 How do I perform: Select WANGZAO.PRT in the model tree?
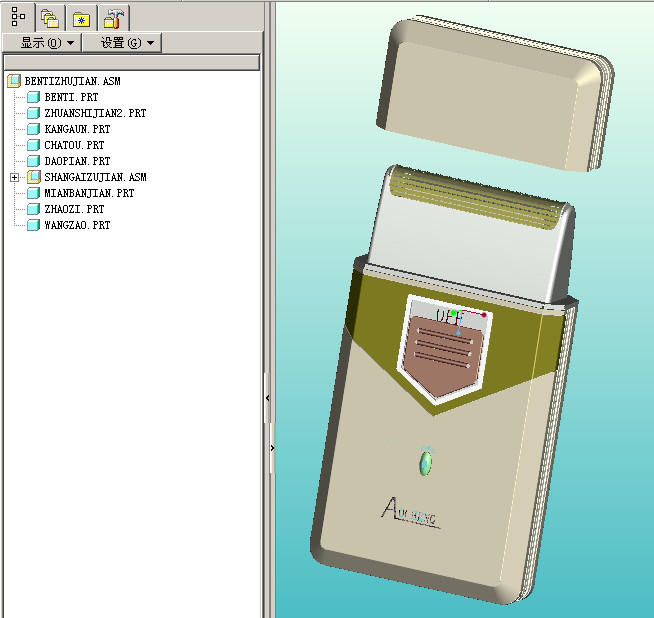77,225
